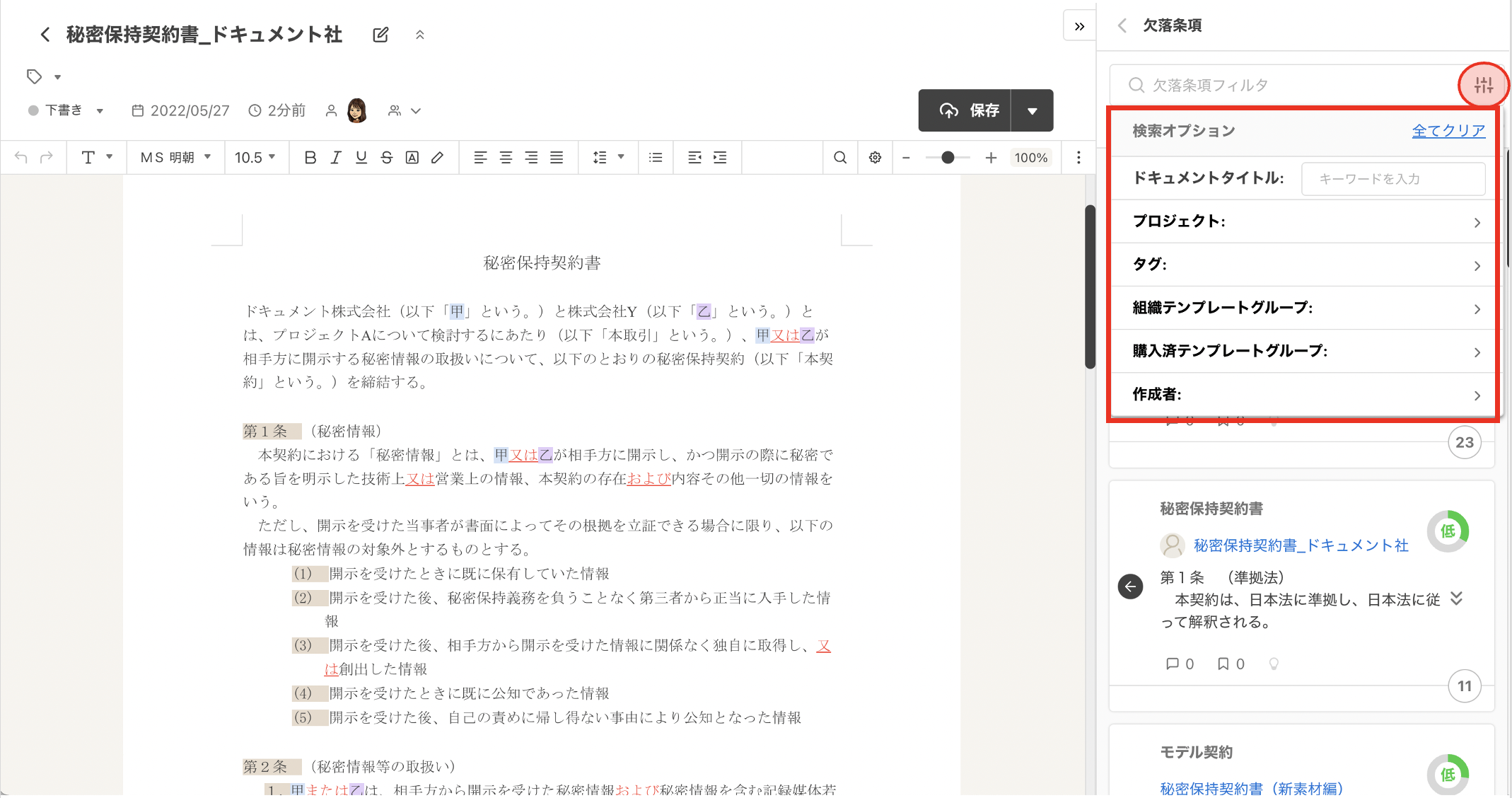Click the edit title pencil icon
This screenshot has height=798, width=1512.
pos(380,35)
